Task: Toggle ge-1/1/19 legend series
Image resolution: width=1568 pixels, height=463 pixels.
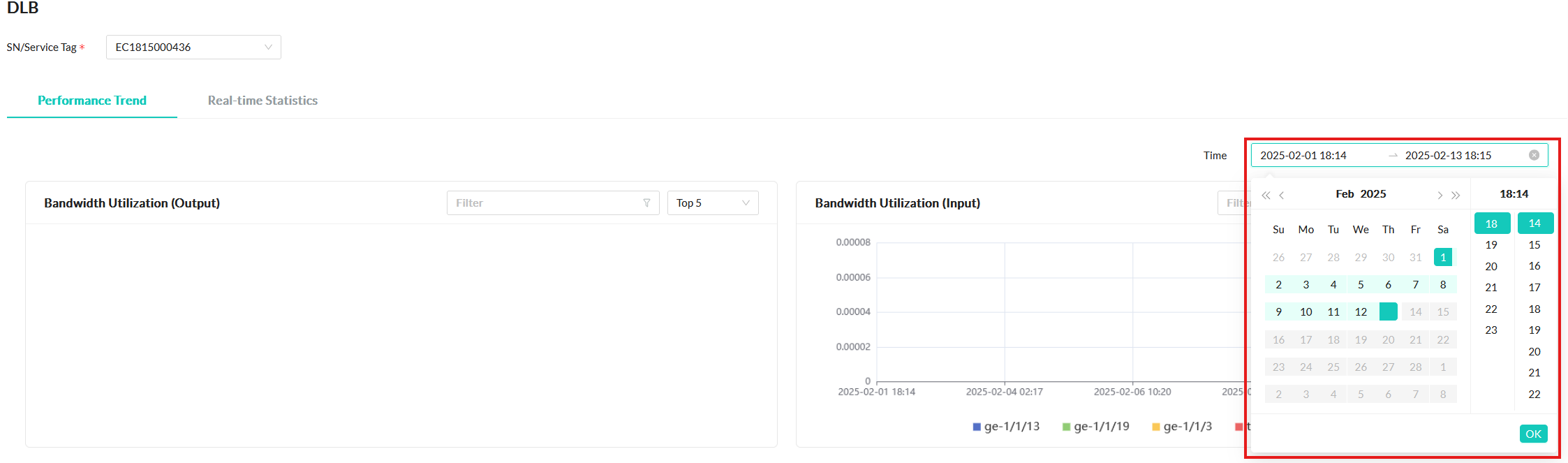Action: pyautogui.click(x=1095, y=427)
